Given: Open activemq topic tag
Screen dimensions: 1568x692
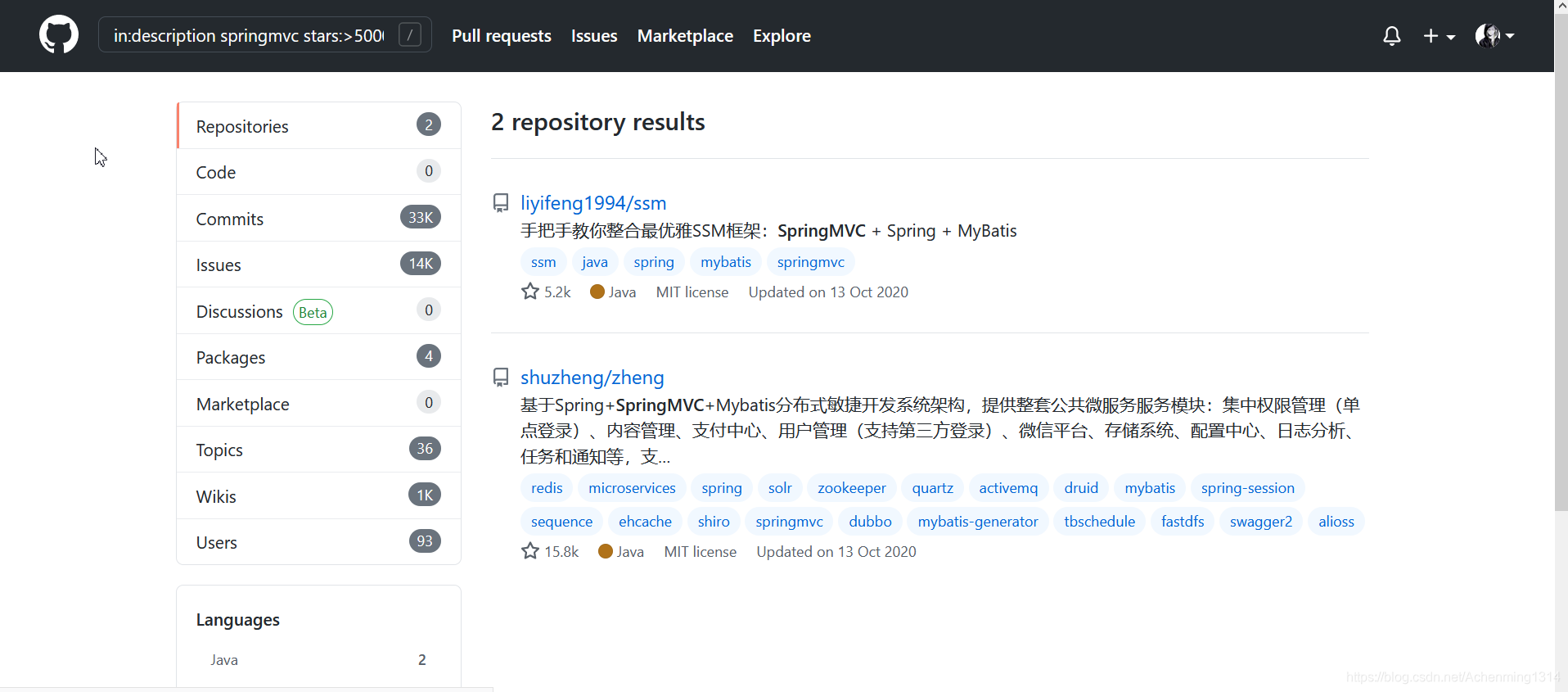Looking at the screenshot, I should (x=1008, y=488).
